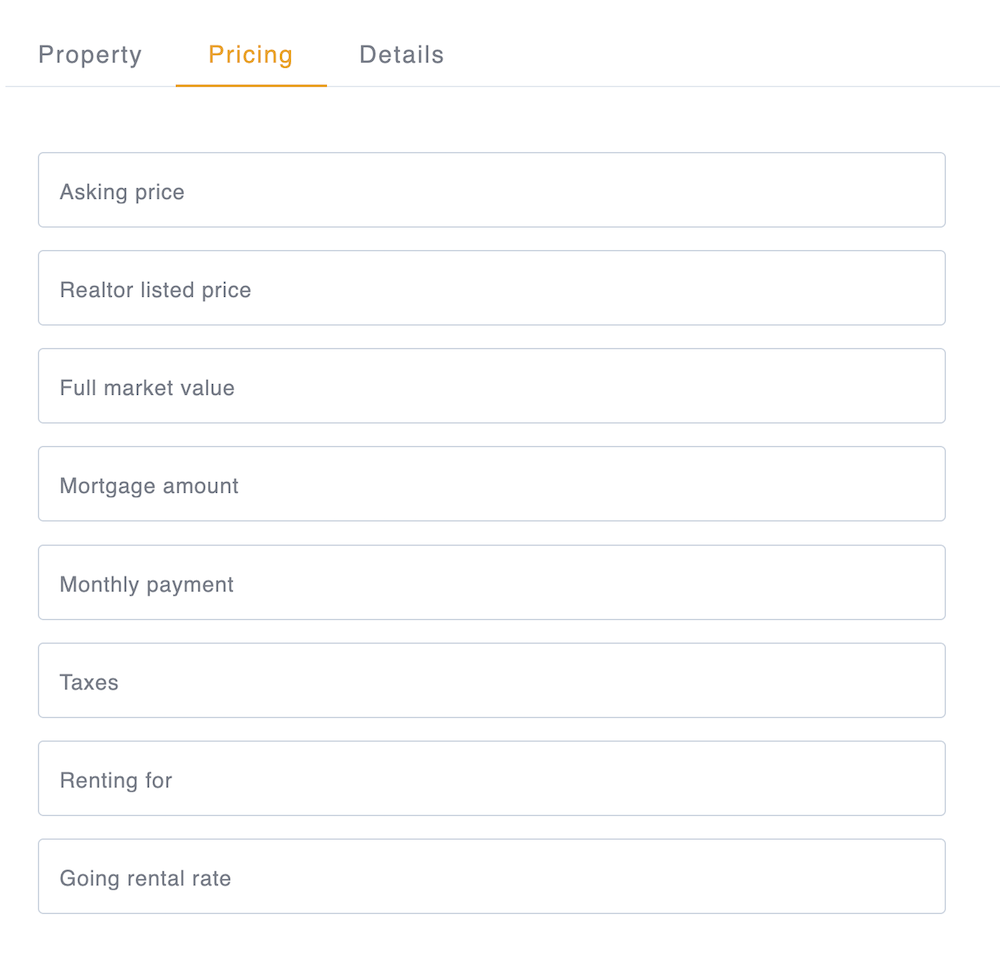Click the Full market value input box

pos(492,386)
